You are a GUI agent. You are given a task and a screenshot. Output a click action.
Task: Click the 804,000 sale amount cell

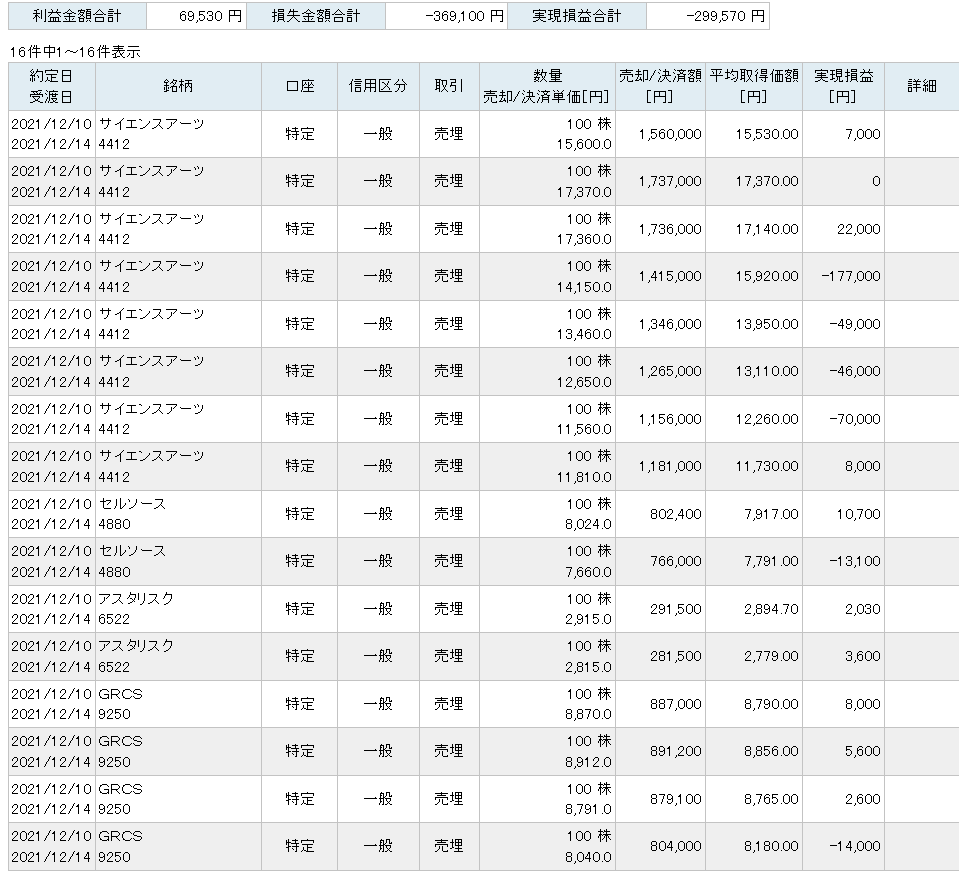click(x=660, y=846)
